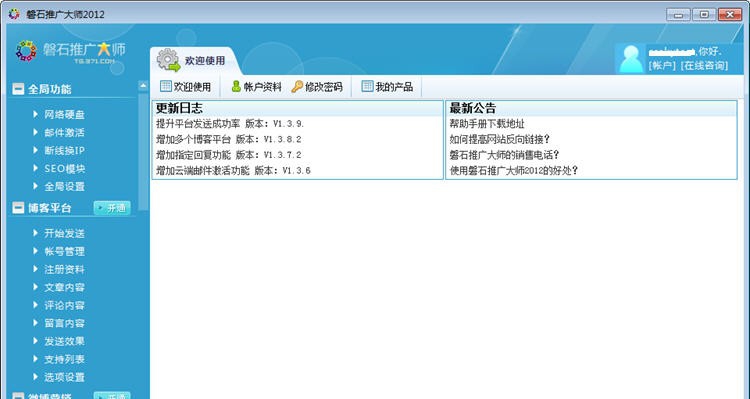Collapse the 博客平台 section
Viewport: 750px width, 399px height.
coord(18,208)
